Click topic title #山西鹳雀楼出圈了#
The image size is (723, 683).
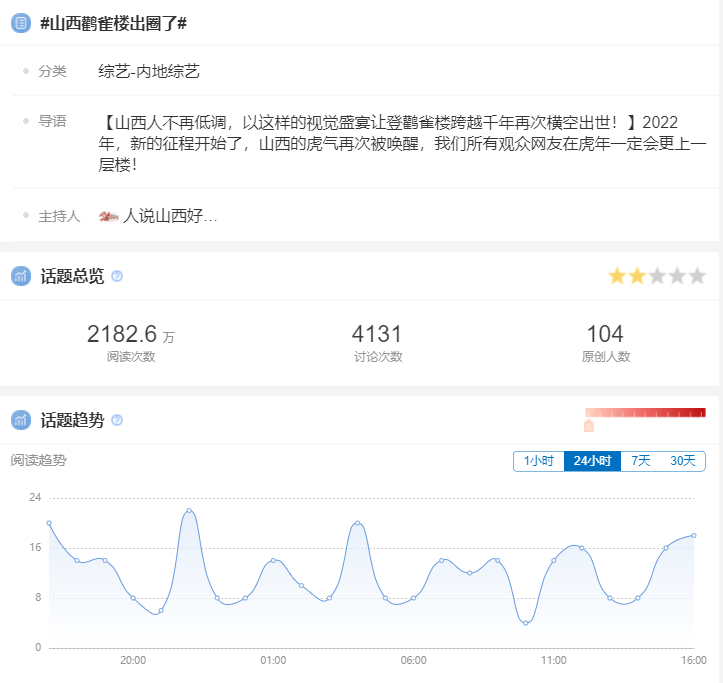(113, 23)
